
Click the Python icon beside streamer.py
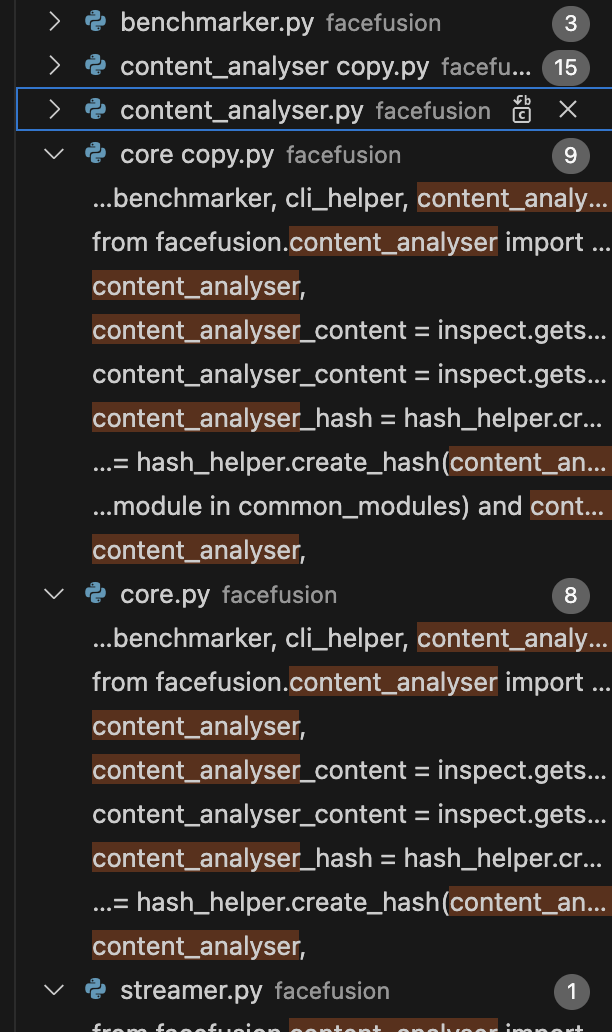96,990
